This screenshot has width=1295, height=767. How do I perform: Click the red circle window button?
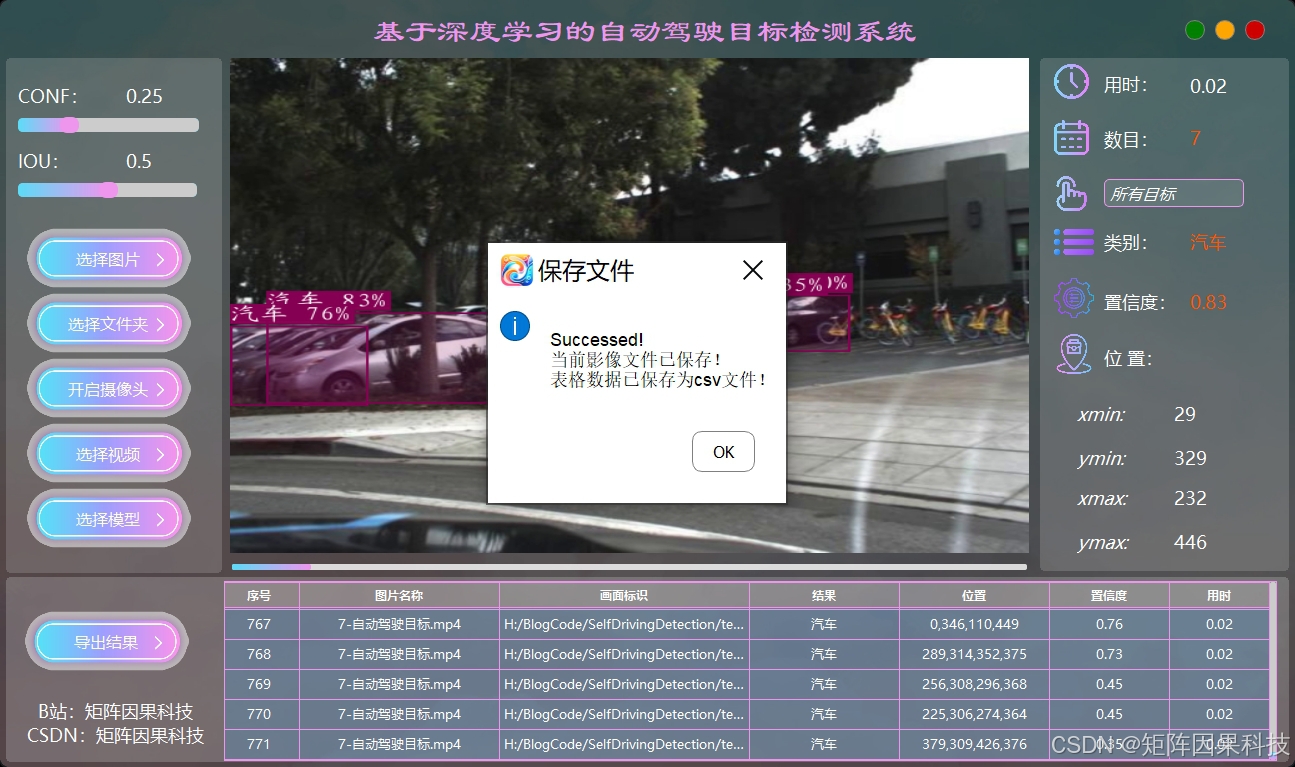pos(1255,30)
